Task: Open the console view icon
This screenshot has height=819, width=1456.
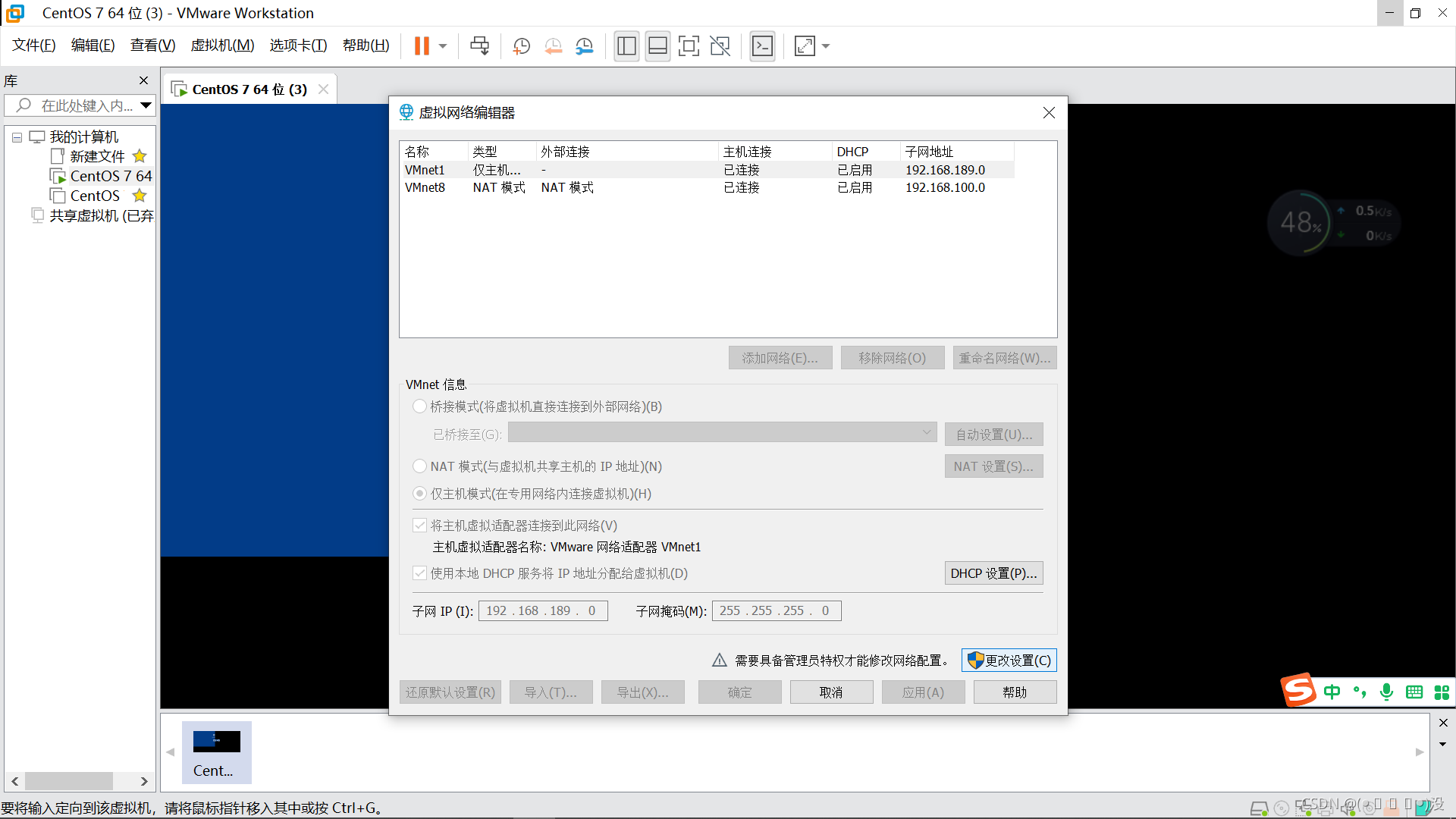Action: [x=762, y=46]
